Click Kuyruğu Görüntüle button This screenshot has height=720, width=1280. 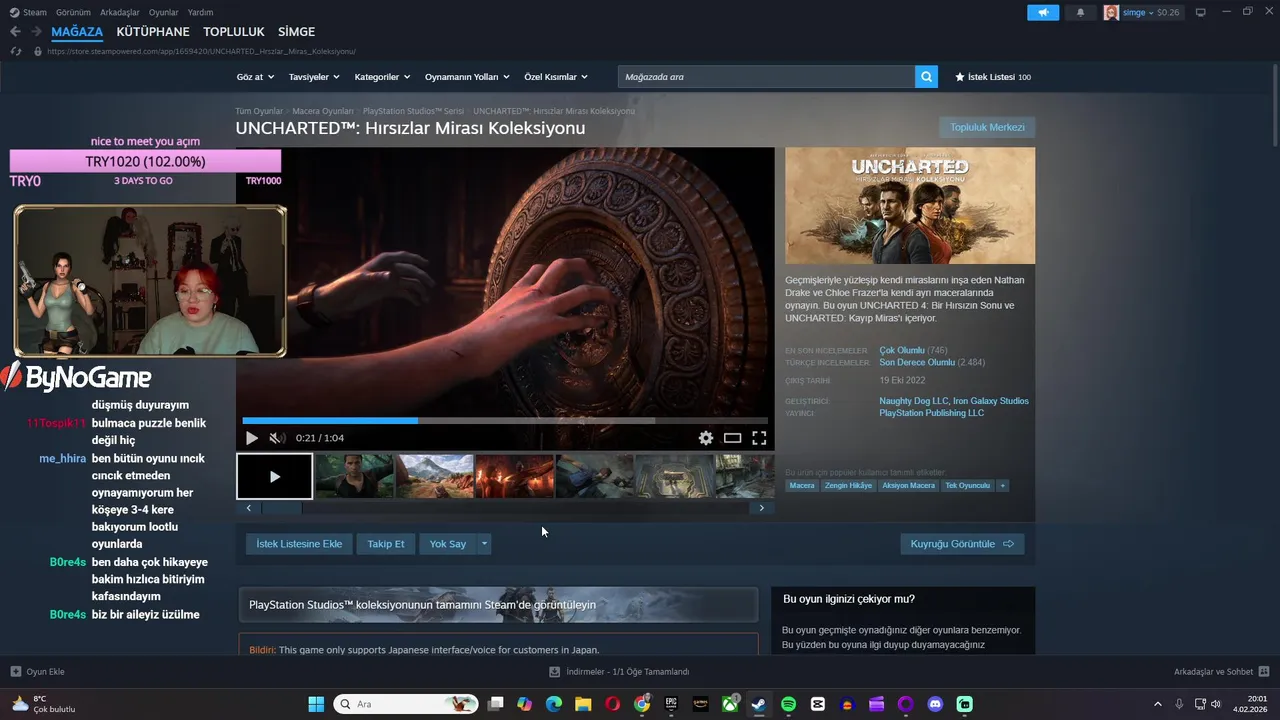tap(962, 544)
